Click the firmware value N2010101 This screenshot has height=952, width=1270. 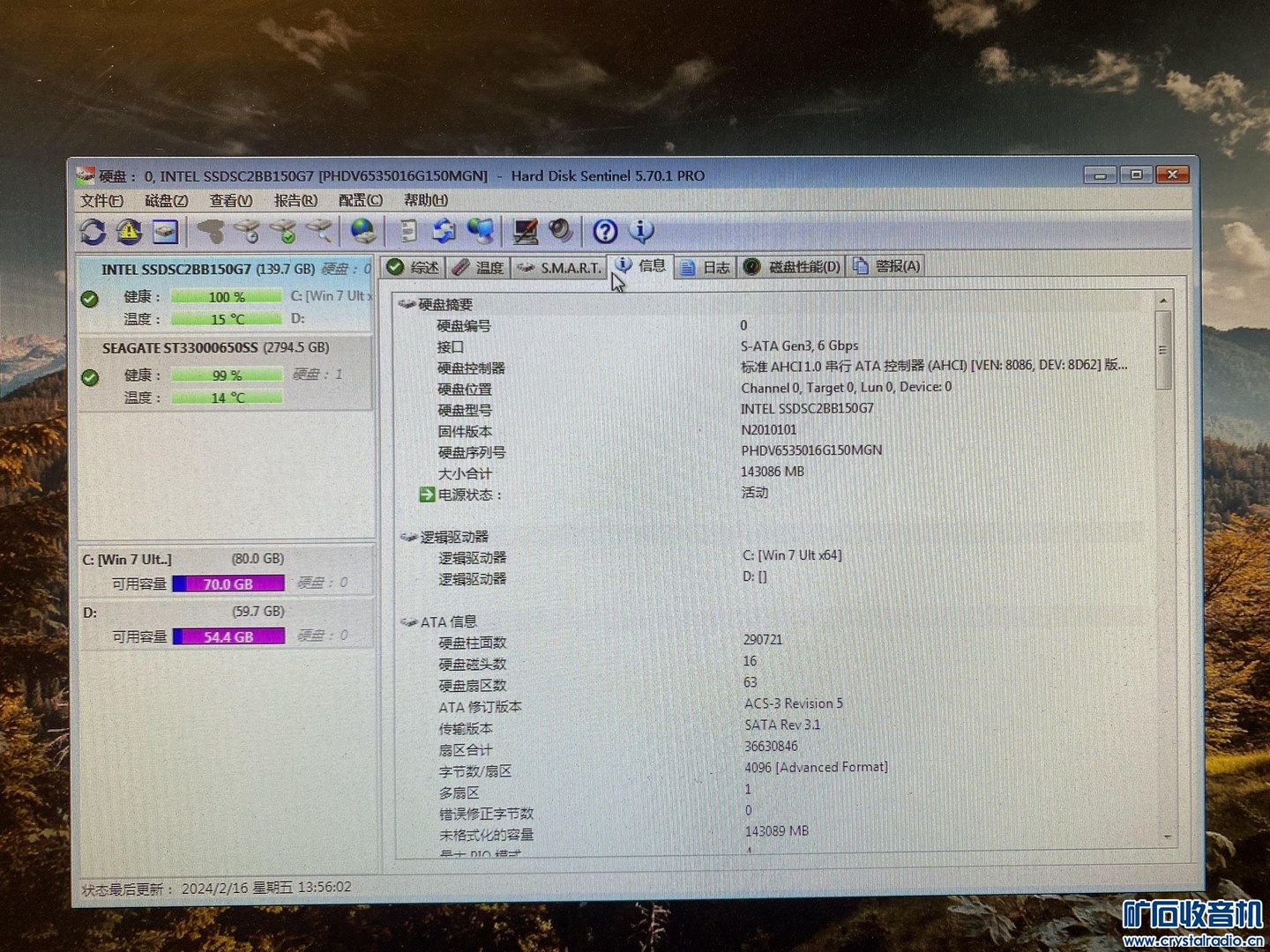click(769, 429)
